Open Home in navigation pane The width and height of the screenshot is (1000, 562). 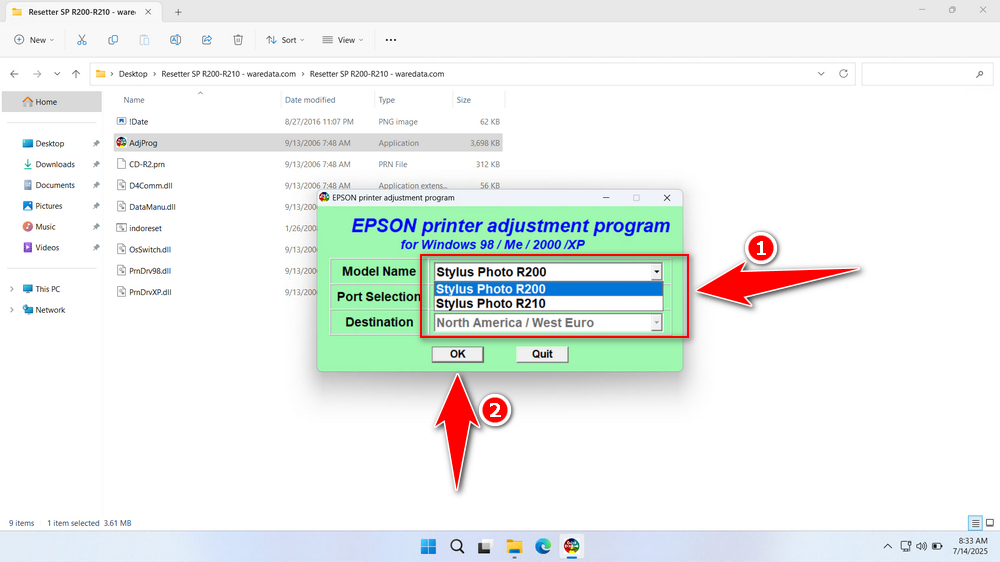pos(52,101)
